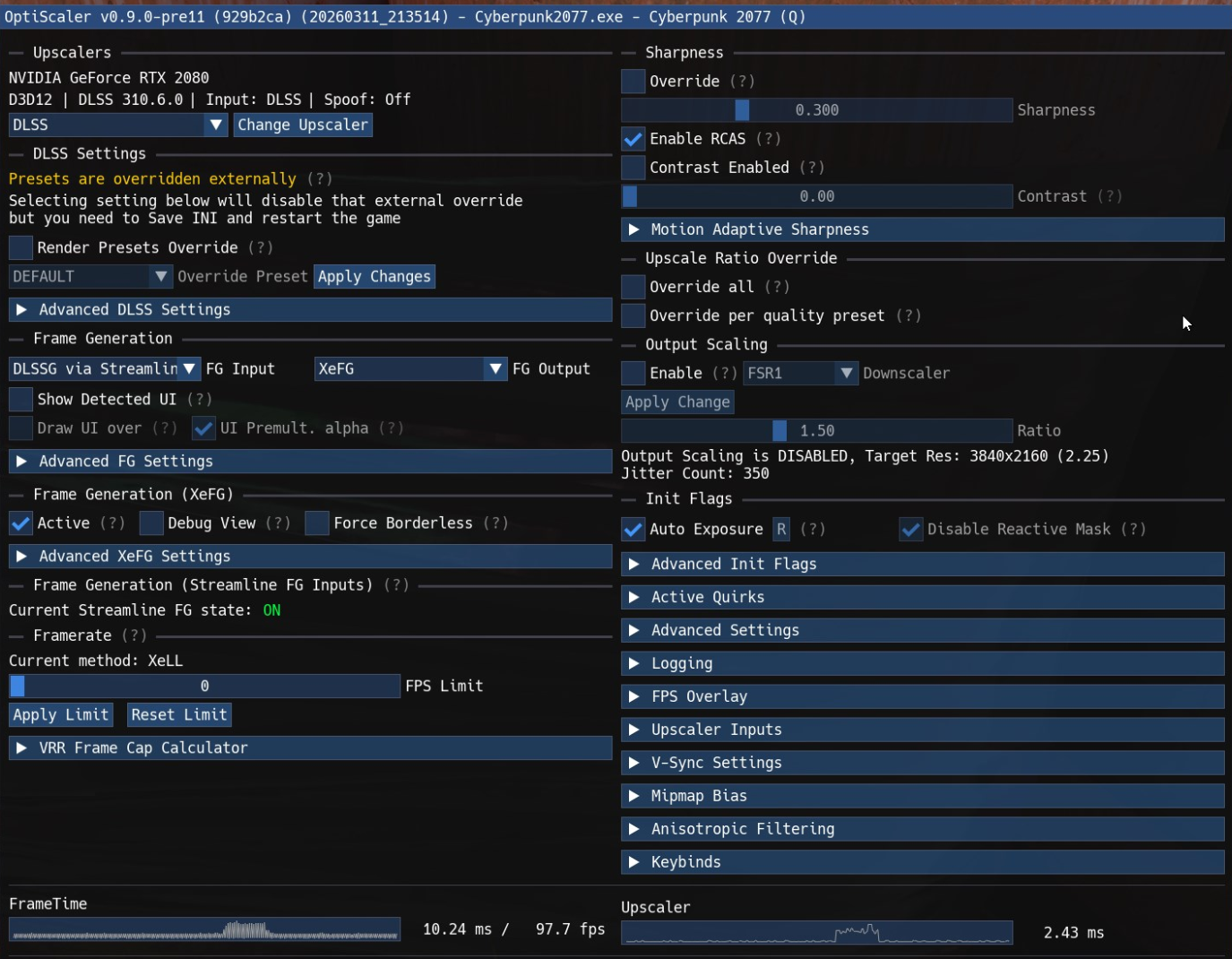1232x959 pixels.
Task: Click the Contrast slider at 0.00
Action: (x=817, y=196)
